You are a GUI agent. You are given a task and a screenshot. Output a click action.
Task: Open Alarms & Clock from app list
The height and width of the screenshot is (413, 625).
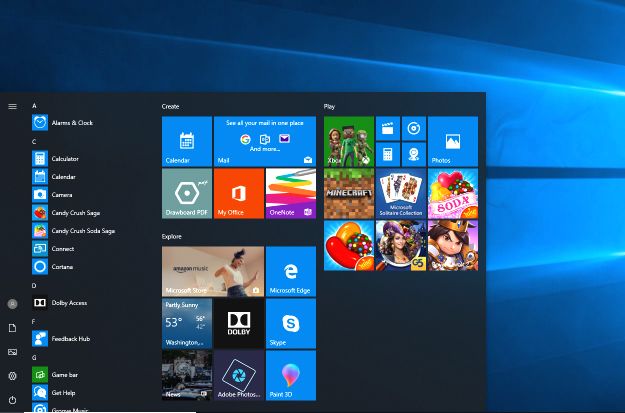coord(63,123)
